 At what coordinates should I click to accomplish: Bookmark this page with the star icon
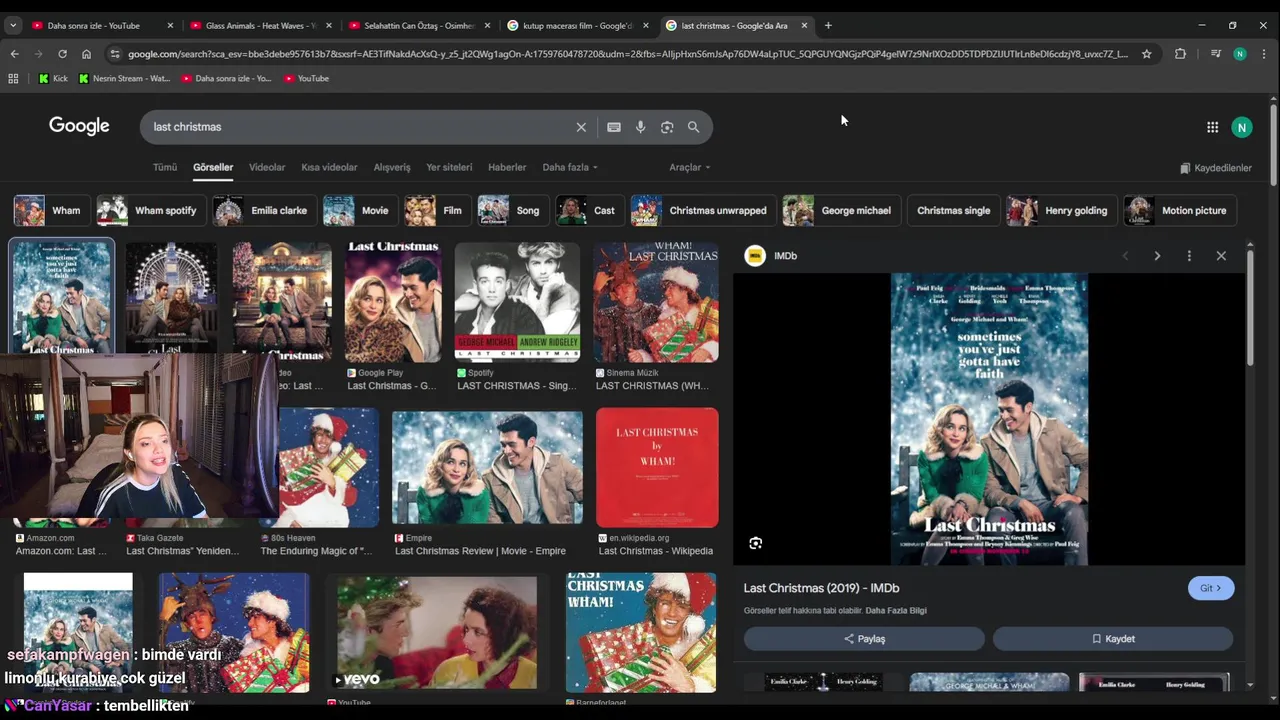pyautogui.click(x=1146, y=54)
